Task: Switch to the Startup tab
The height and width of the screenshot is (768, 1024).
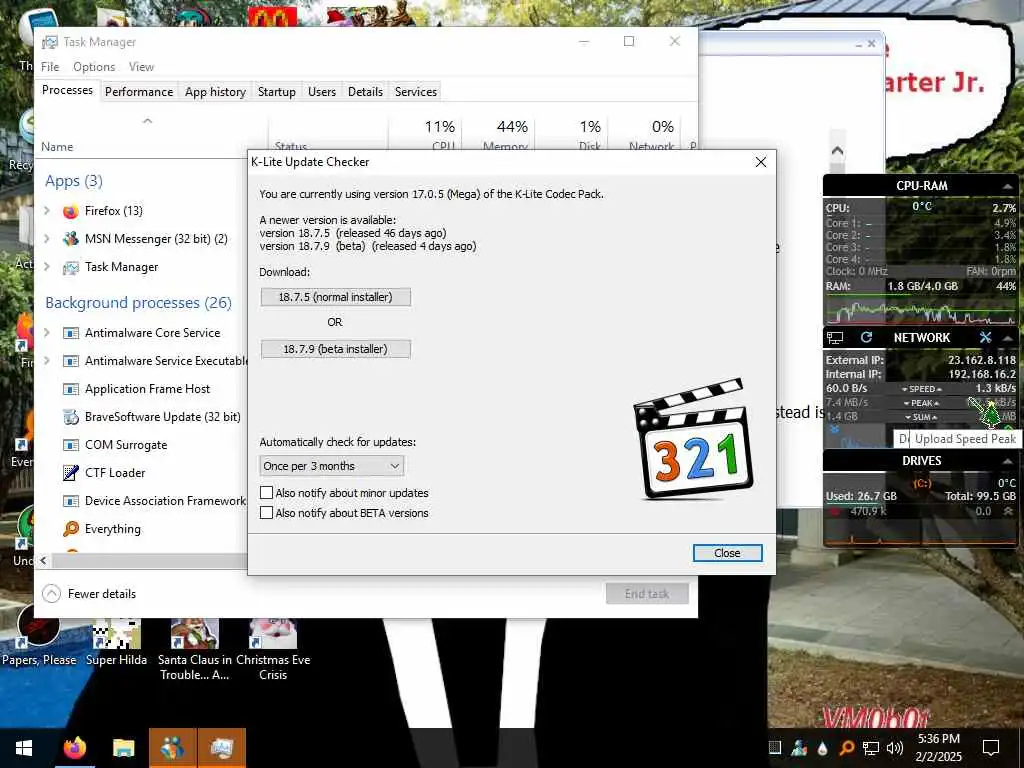Action: pos(277,92)
